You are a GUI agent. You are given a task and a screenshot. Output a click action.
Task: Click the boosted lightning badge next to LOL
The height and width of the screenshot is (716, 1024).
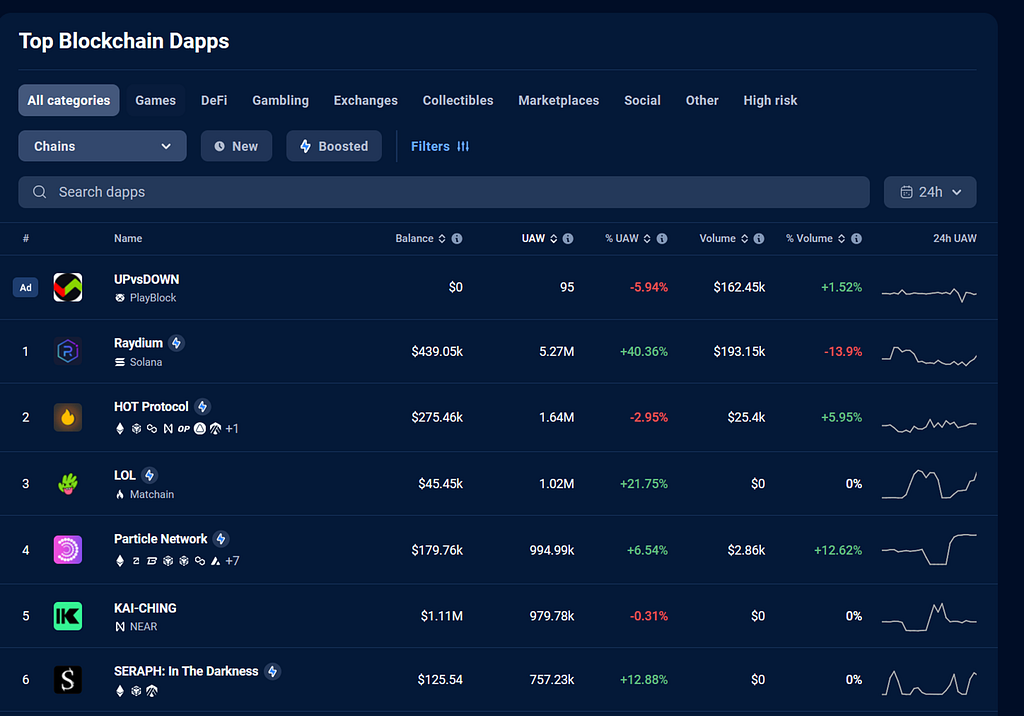point(150,475)
